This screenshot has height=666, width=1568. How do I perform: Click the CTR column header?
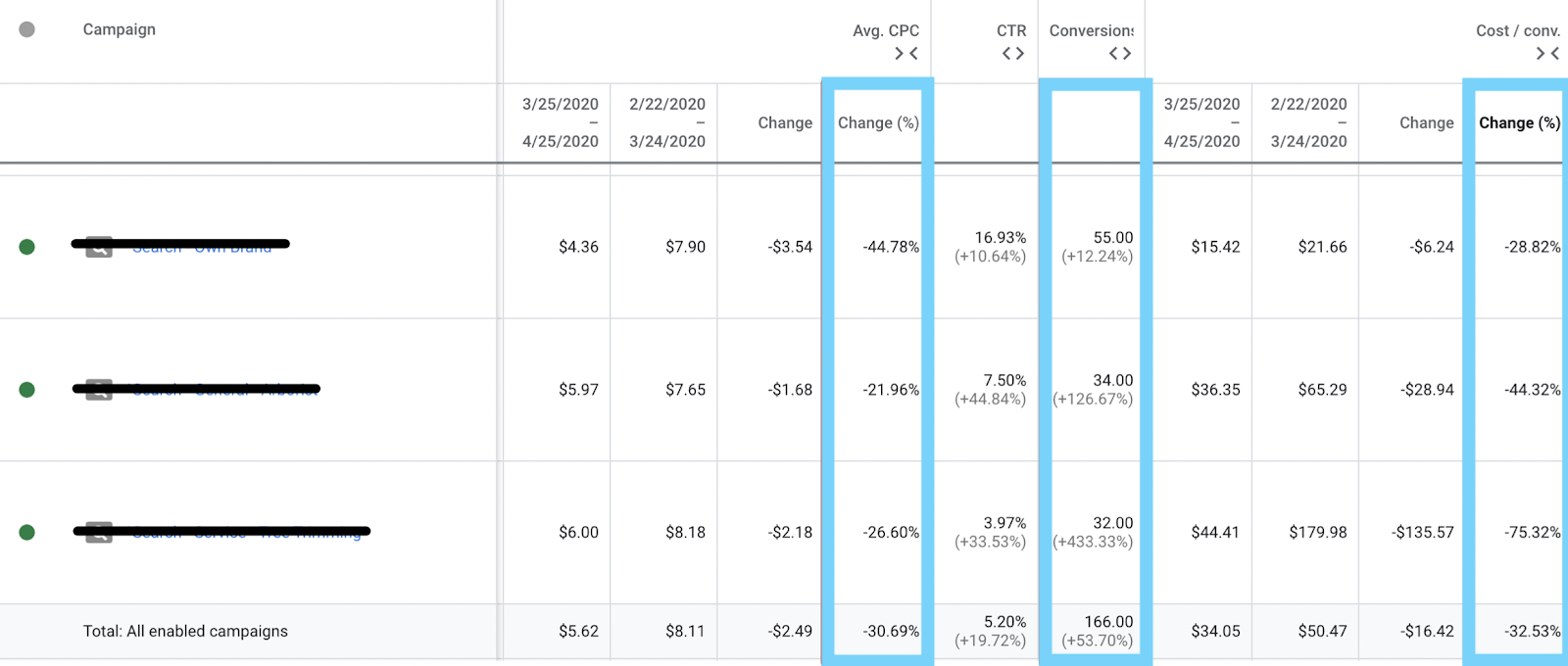[x=1011, y=30]
